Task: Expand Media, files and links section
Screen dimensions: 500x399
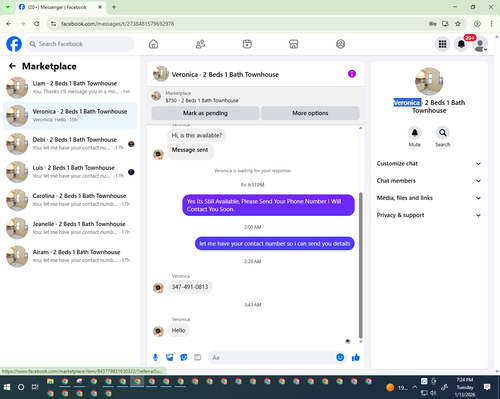Action: [429, 198]
